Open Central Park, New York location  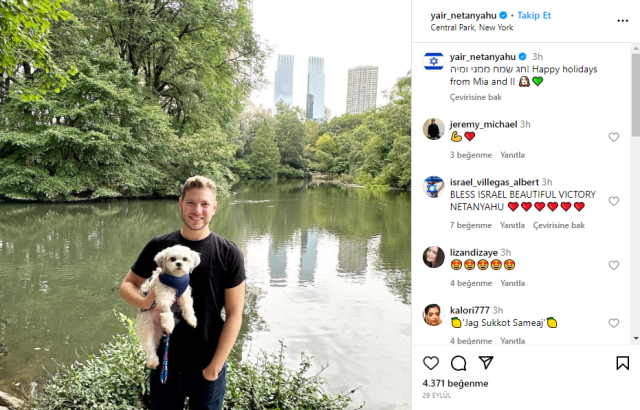pyautogui.click(x=471, y=28)
